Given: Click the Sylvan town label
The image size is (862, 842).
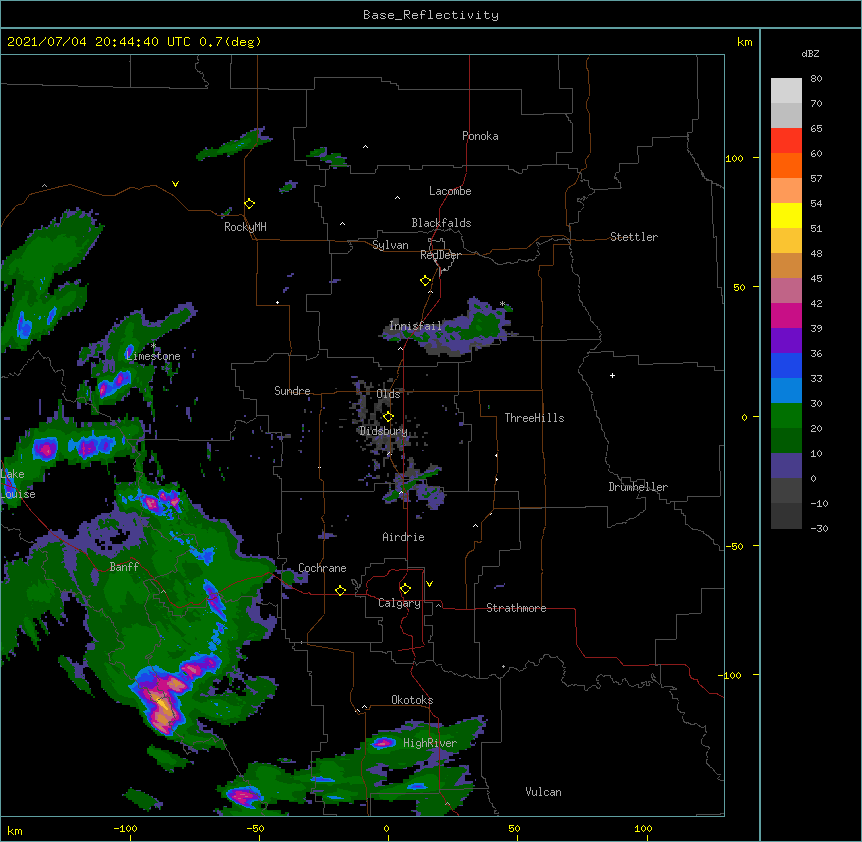Looking at the screenshot, I should [x=390, y=245].
